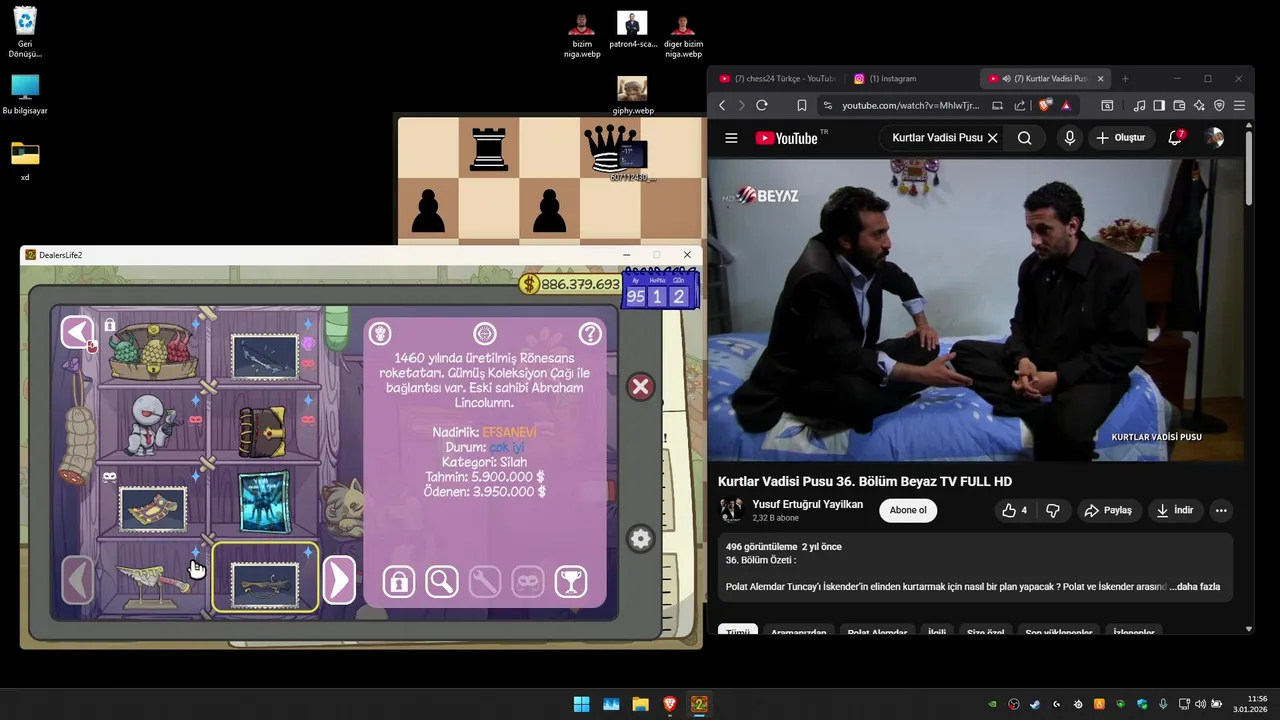This screenshot has height=720, width=1280.
Task: Open YouTube notifications bell
Action: tap(1175, 138)
